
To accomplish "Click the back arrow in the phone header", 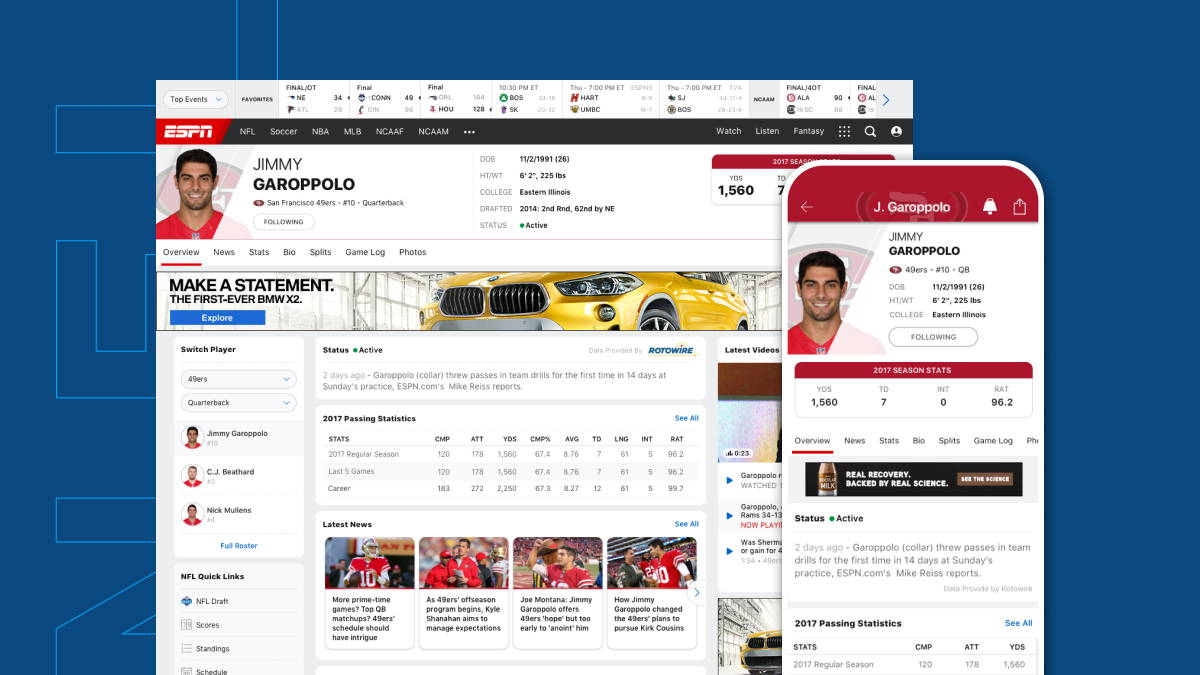I will tap(807, 207).
